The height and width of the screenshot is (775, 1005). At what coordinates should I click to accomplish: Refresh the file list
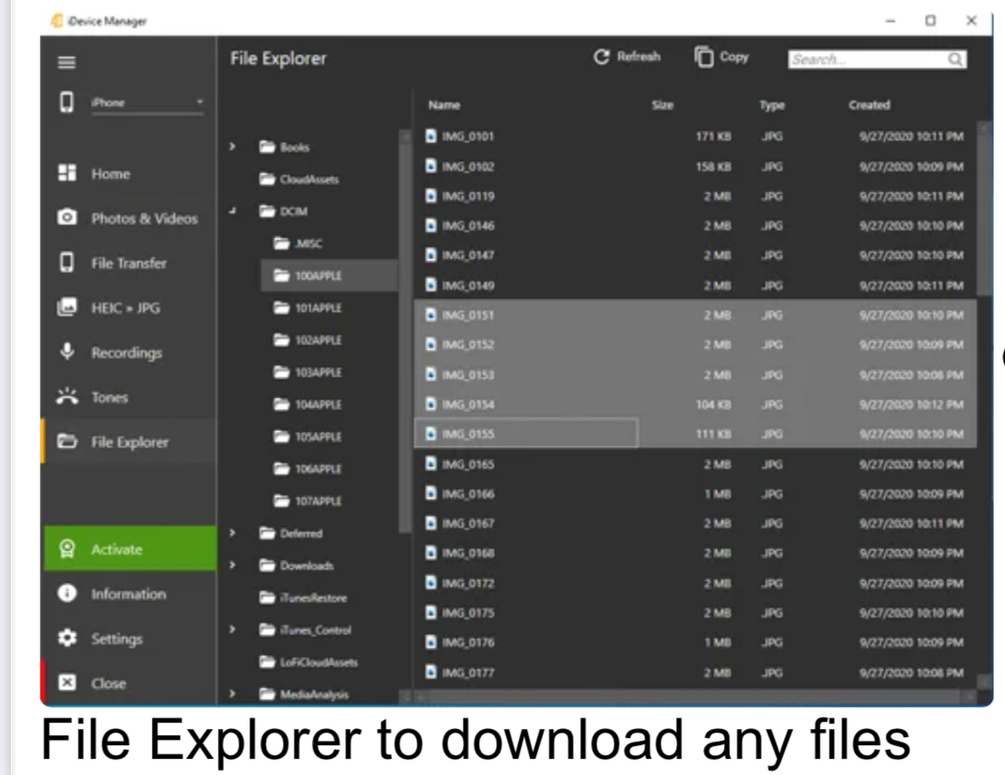(626, 57)
